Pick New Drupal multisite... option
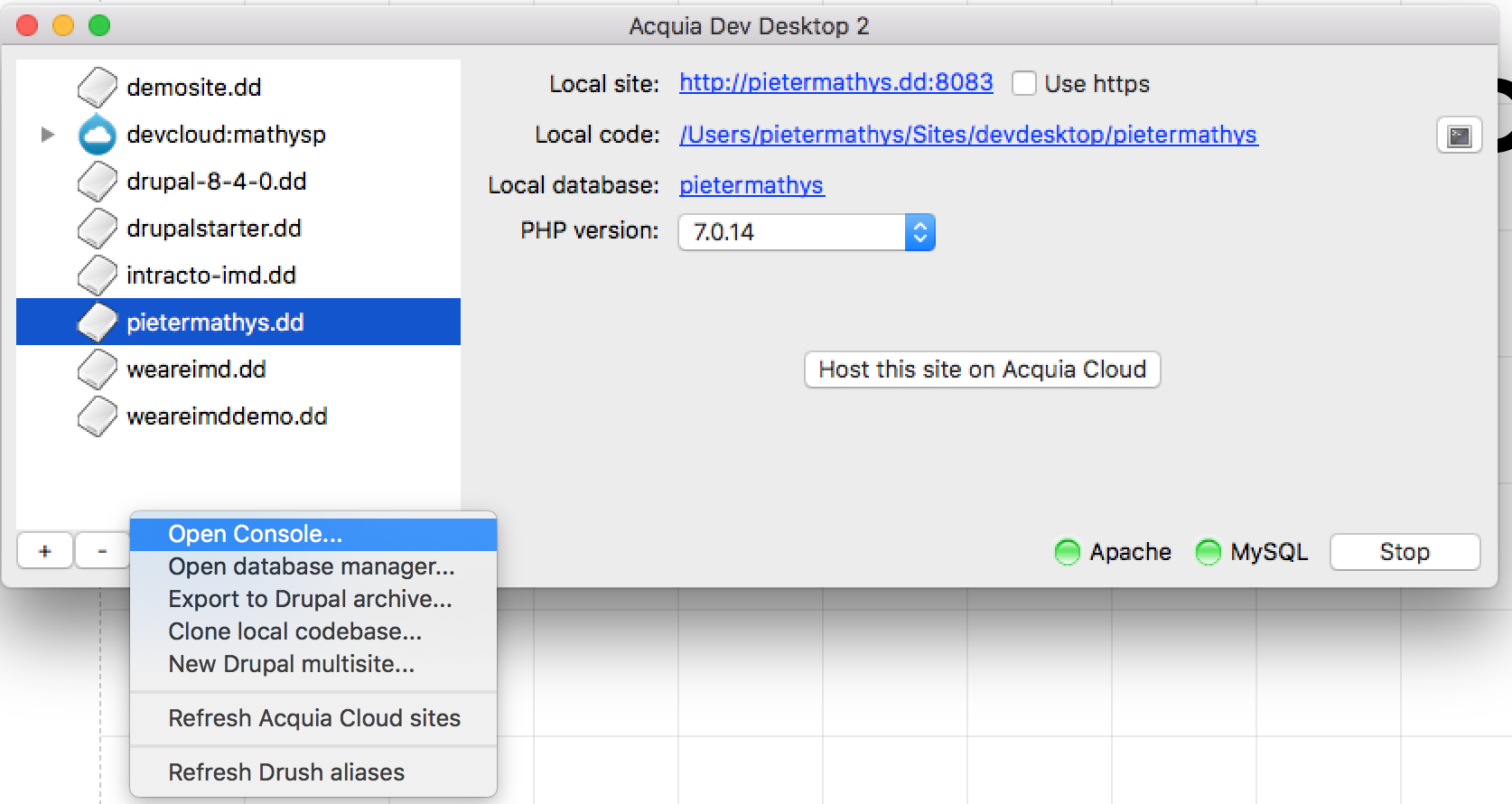Image resolution: width=1512 pixels, height=804 pixels. click(313, 664)
